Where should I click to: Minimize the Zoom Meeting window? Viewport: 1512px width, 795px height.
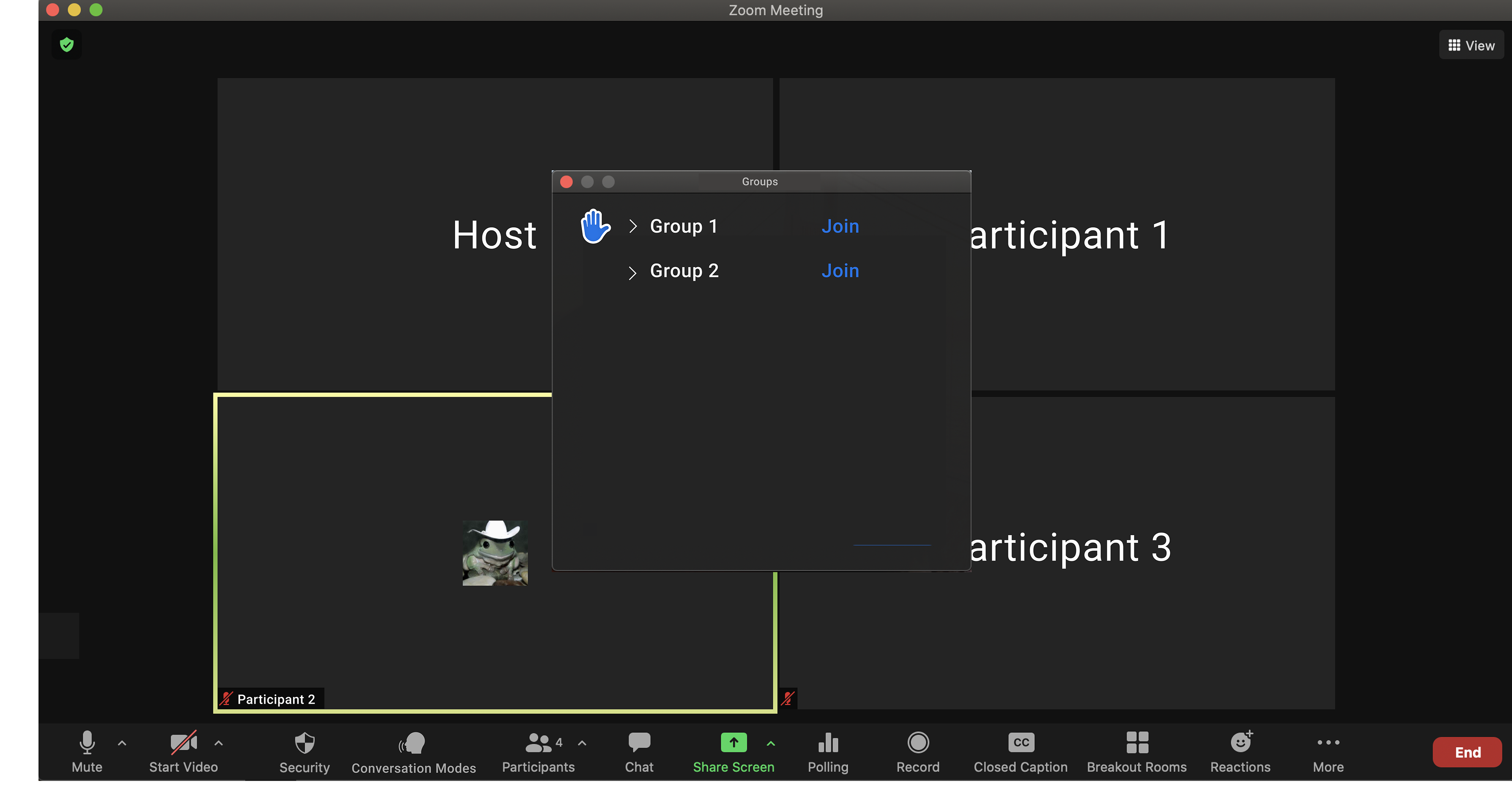click(74, 10)
